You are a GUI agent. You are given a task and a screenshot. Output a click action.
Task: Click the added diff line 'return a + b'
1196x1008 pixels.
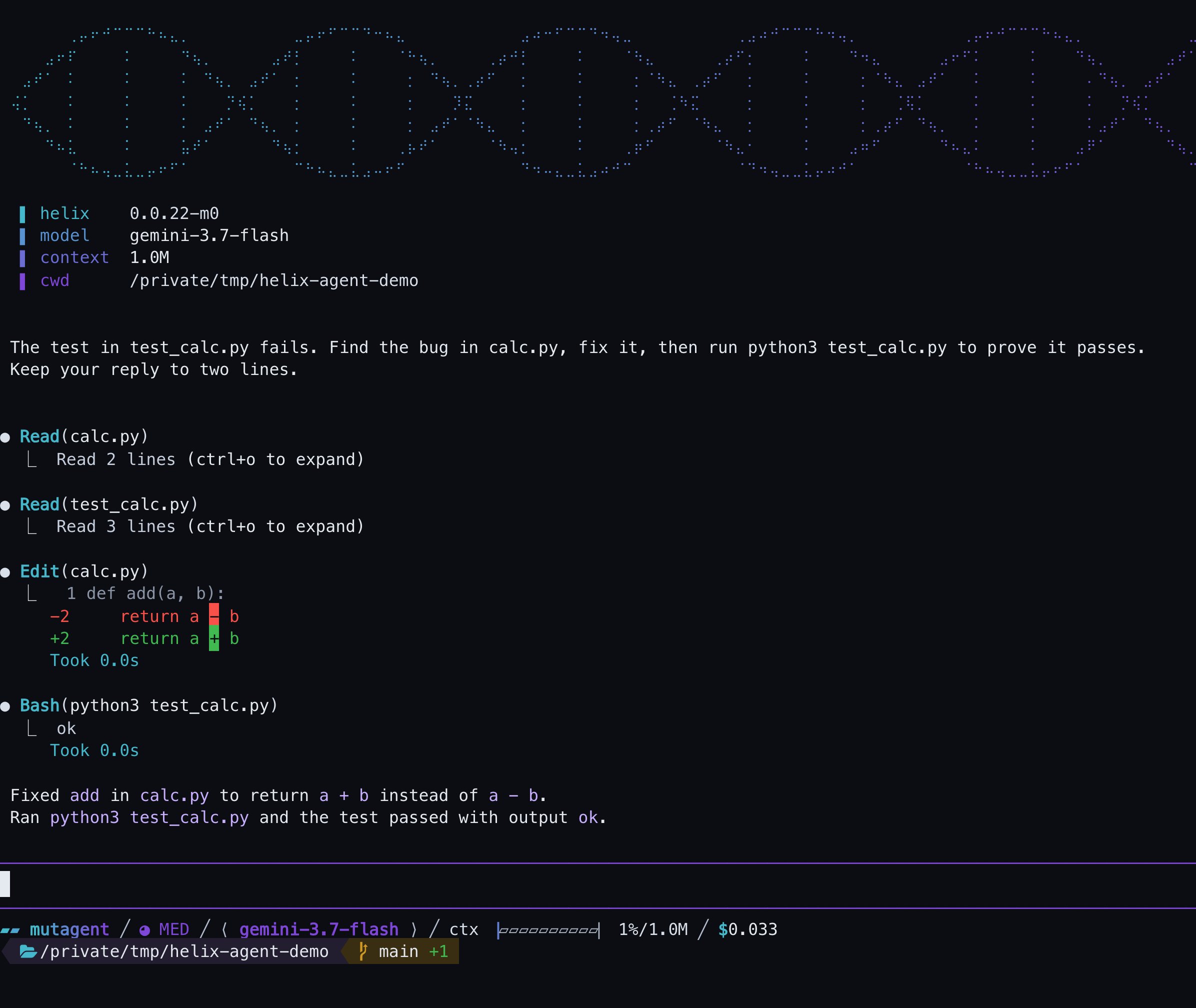click(x=144, y=639)
